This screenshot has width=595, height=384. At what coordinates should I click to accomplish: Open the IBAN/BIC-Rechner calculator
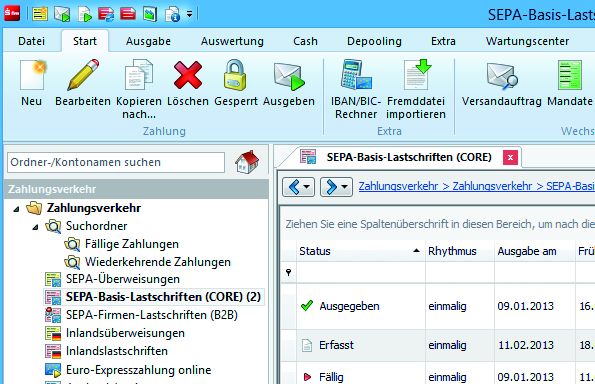point(356,88)
